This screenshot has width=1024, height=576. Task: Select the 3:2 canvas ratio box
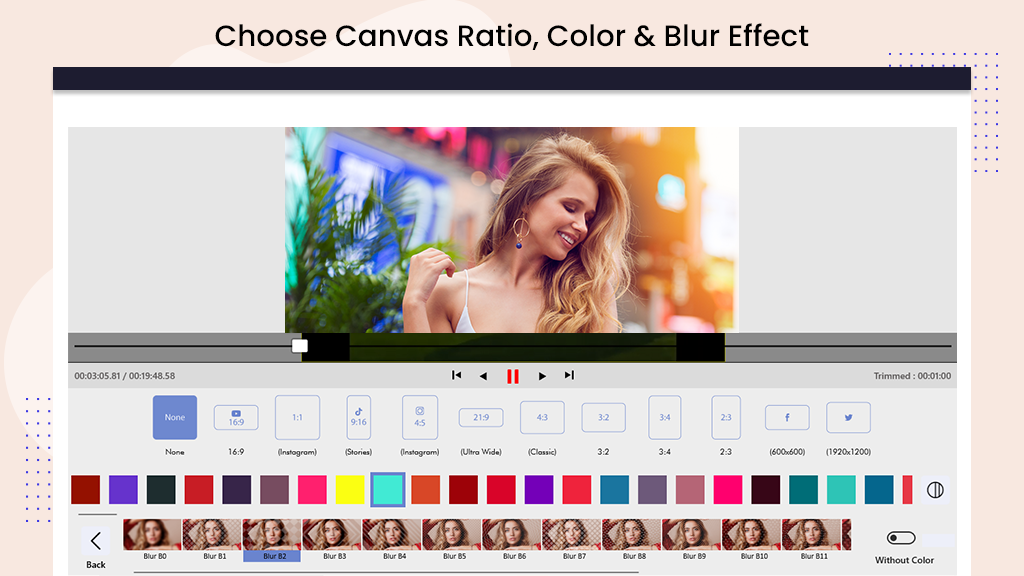point(603,417)
